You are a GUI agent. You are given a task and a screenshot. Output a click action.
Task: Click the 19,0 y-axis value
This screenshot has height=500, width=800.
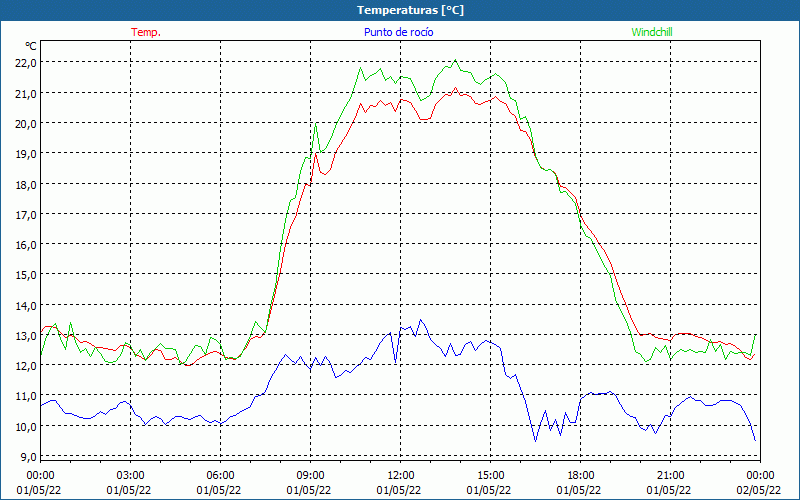[27, 154]
